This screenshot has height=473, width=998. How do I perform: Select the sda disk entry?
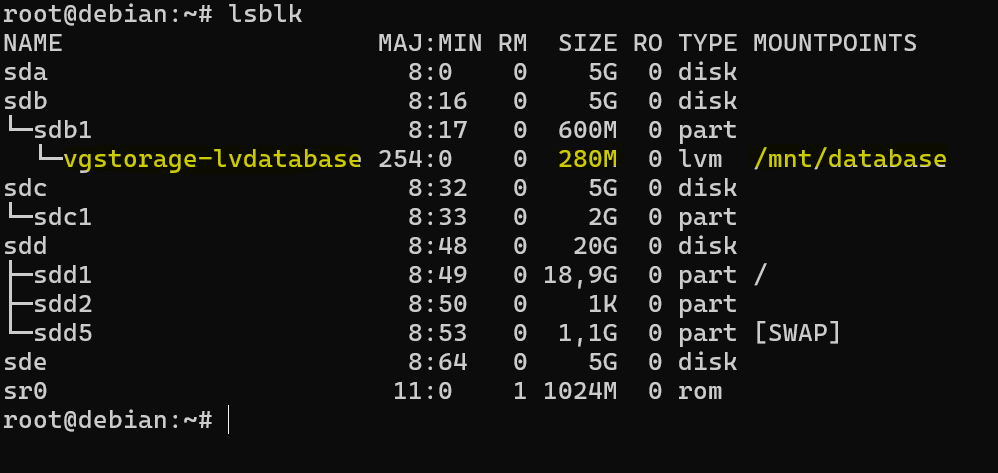26,73
